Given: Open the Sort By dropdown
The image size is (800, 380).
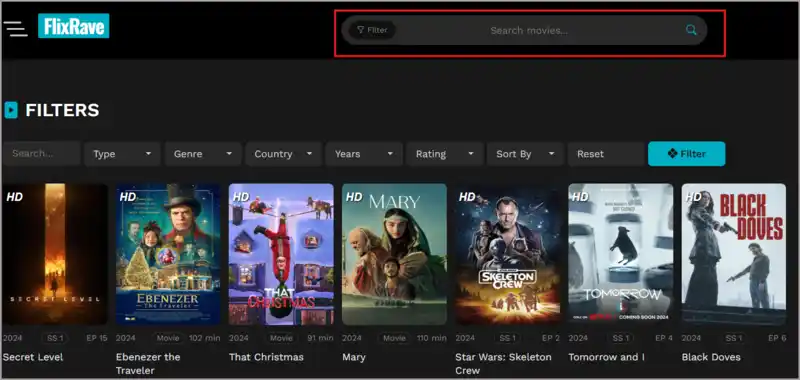Looking at the screenshot, I should (x=525, y=154).
